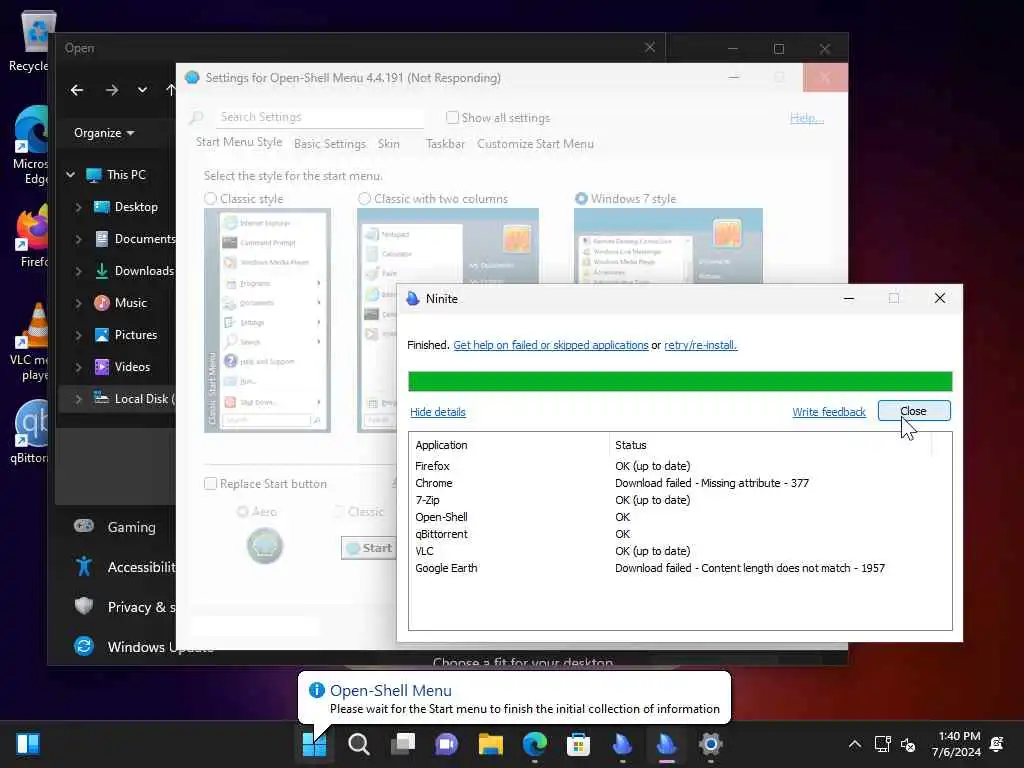Open taskbar Search

pyautogui.click(x=359, y=744)
